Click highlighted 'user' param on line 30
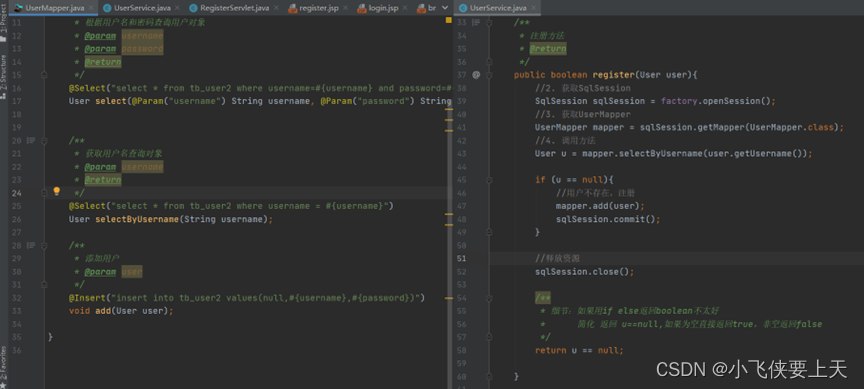The width and height of the screenshot is (864, 389). click(132, 272)
